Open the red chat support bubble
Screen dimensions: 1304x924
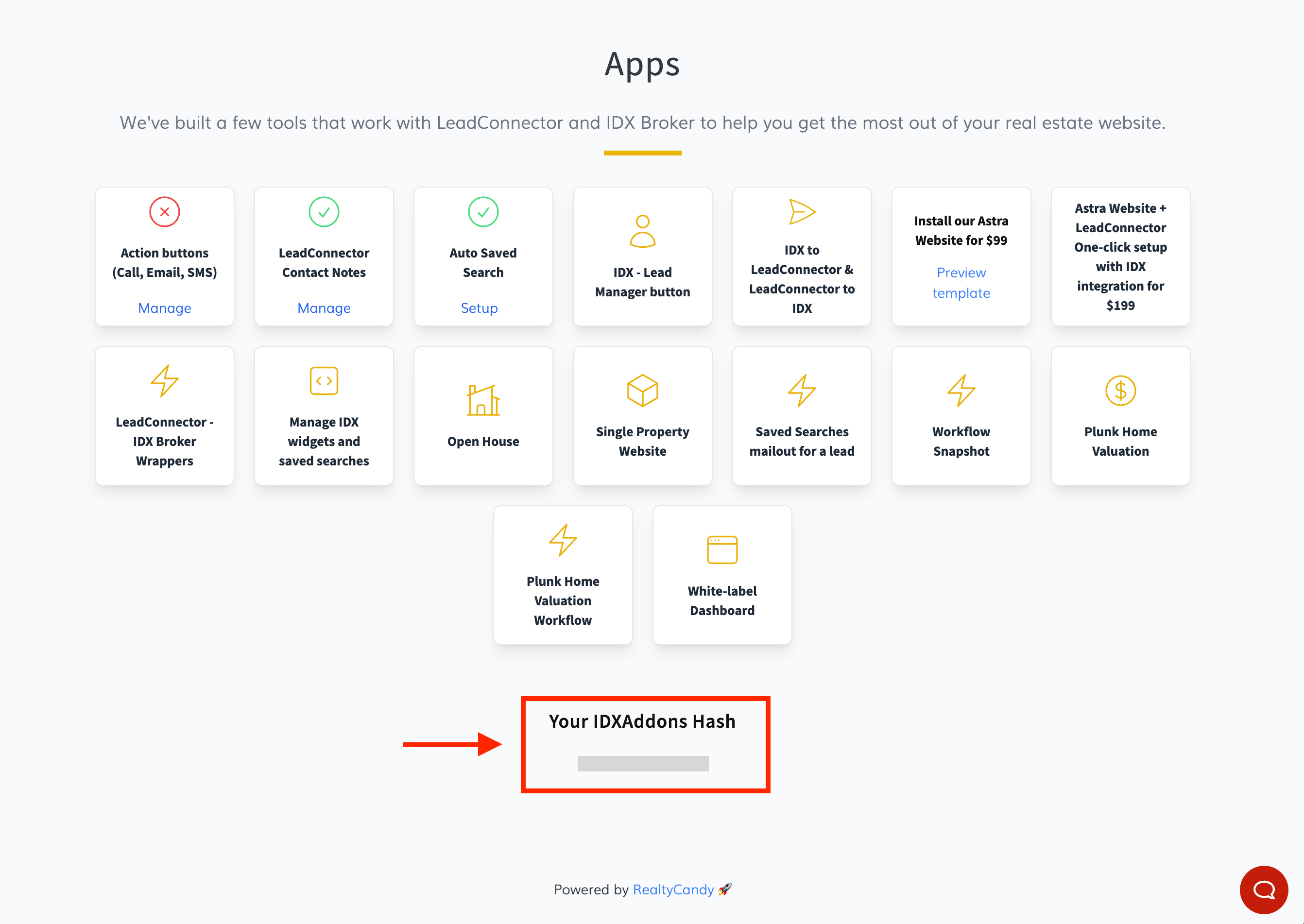pos(1264,890)
